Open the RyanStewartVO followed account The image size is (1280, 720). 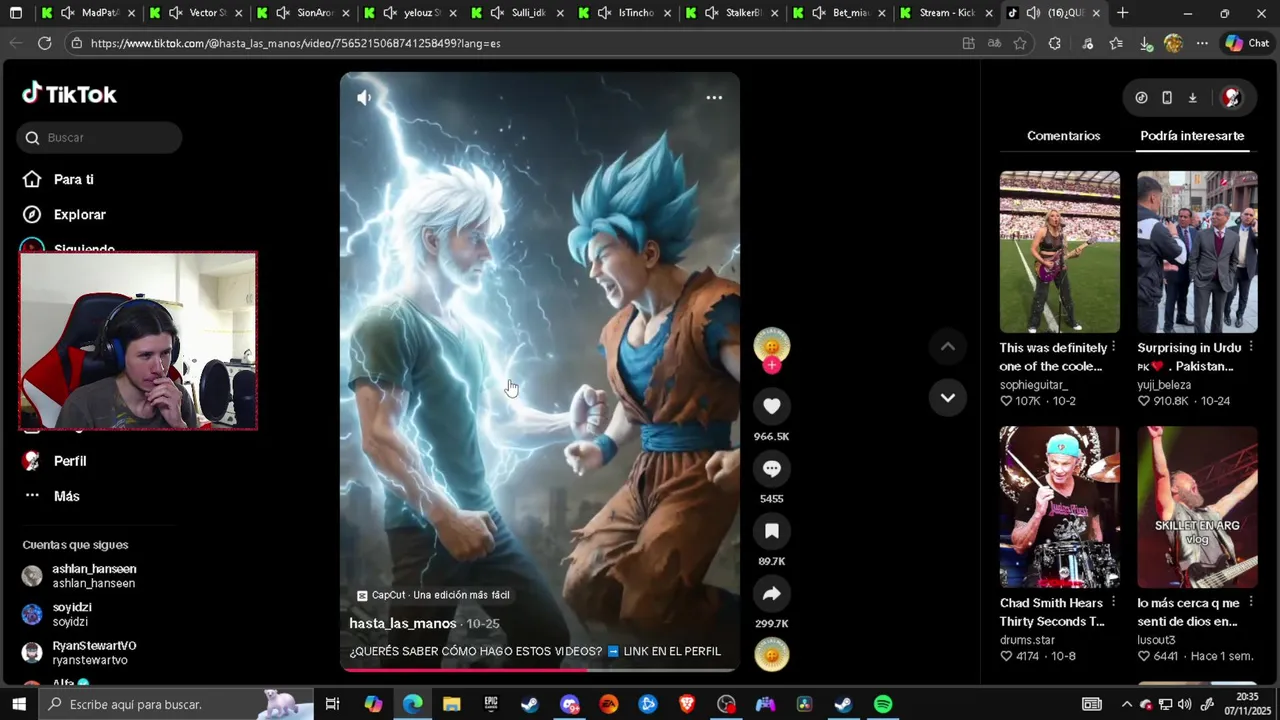click(79, 653)
